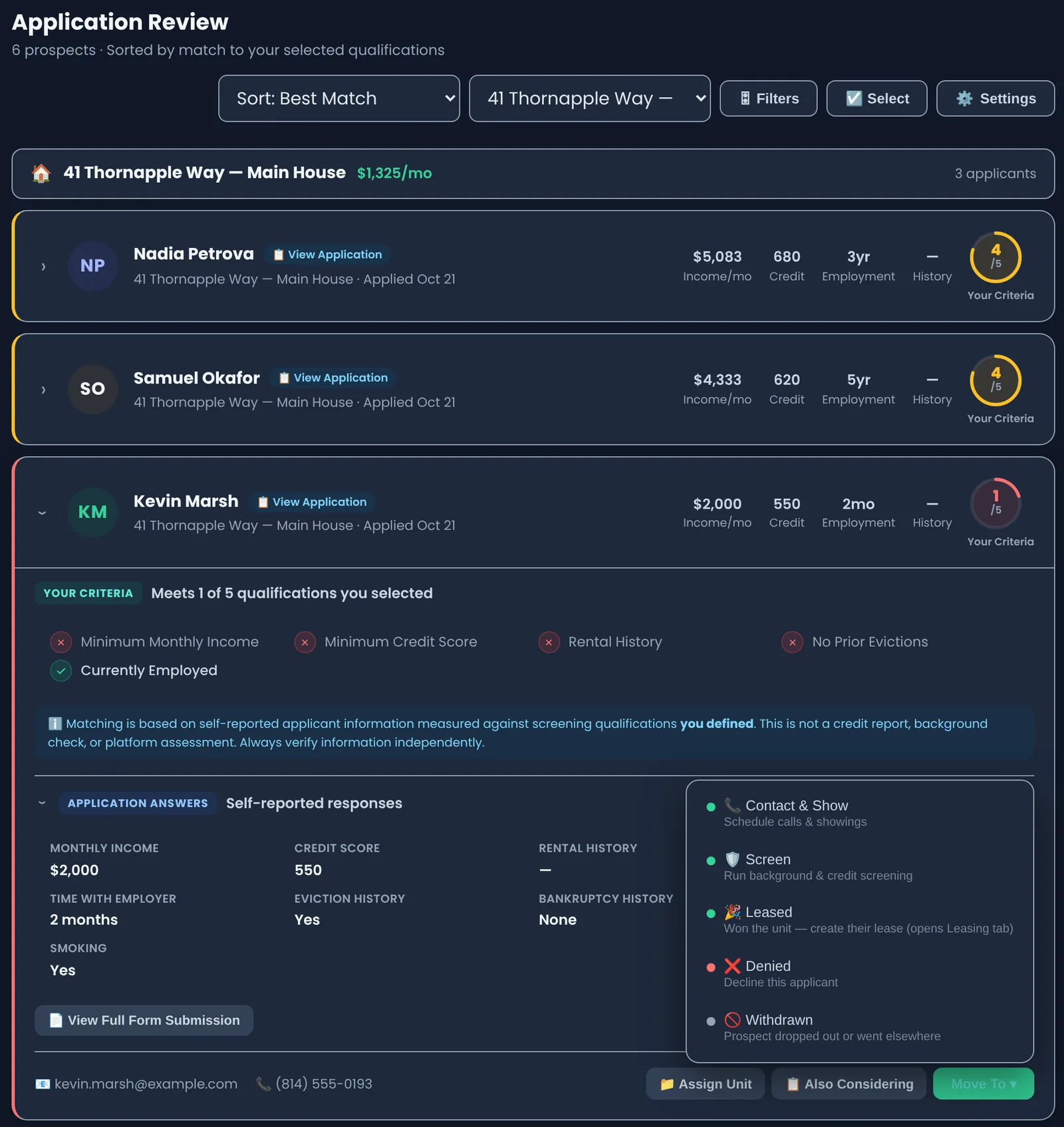The image size is (1064, 1127).
Task: Click the Assign Unit button
Action: point(706,1084)
